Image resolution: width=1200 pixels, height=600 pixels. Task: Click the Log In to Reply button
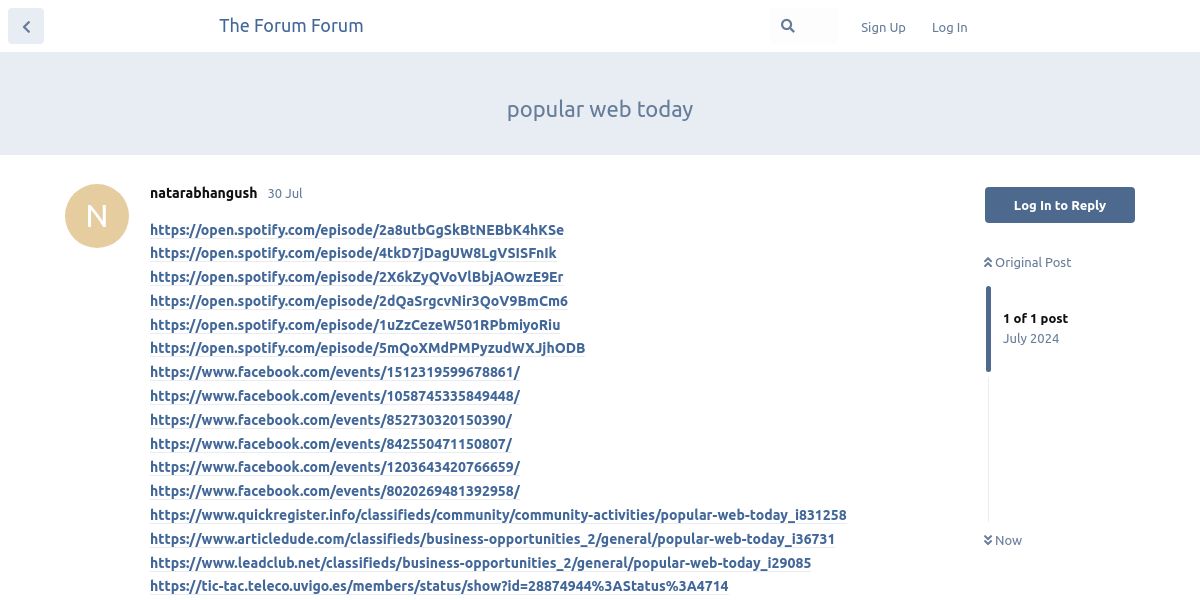[x=1059, y=205]
